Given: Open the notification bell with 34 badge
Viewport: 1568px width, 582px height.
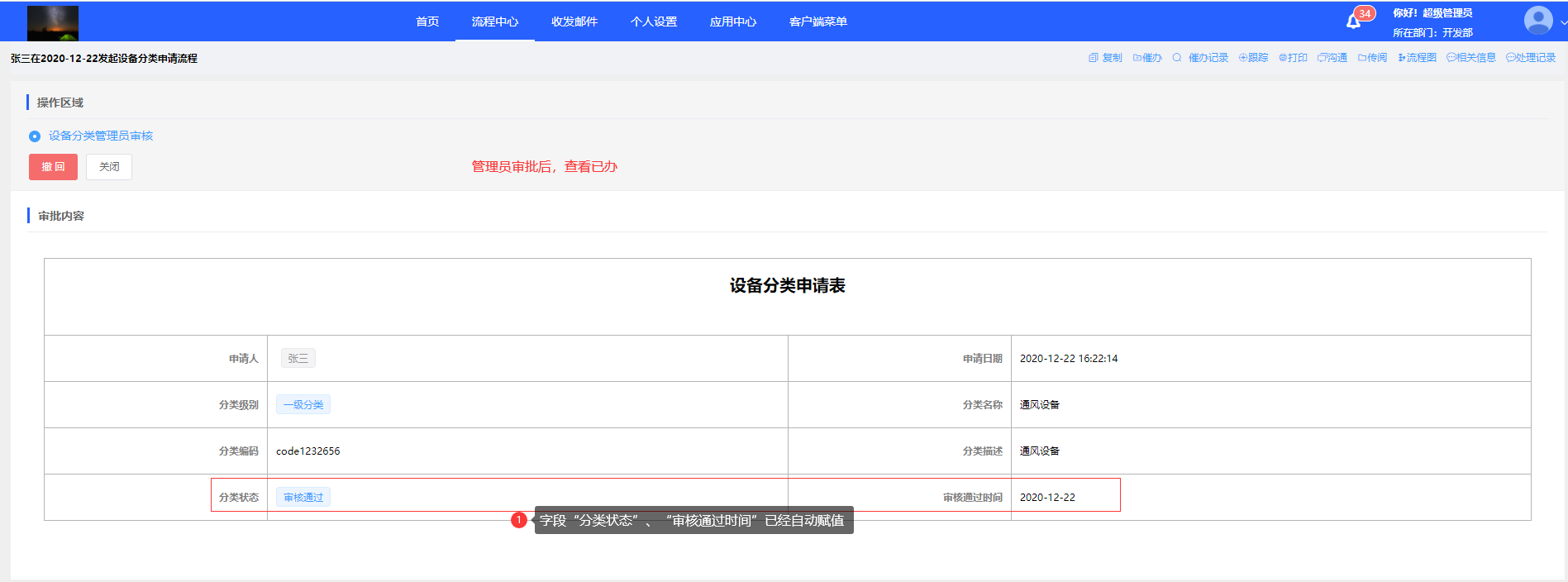Looking at the screenshot, I should click(x=1353, y=21).
